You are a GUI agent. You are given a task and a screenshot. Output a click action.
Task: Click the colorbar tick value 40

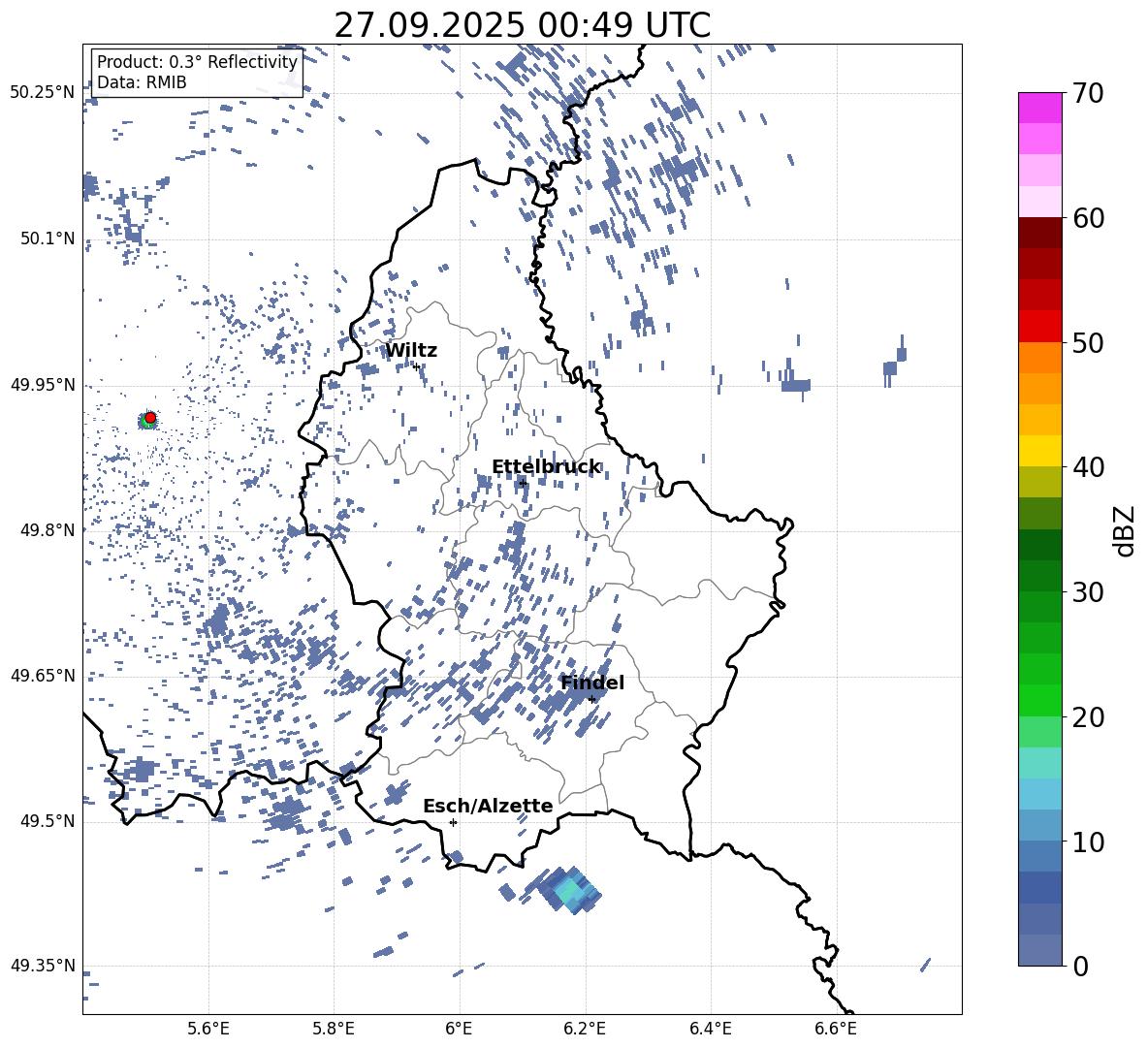pyautogui.click(x=1088, y=467)
